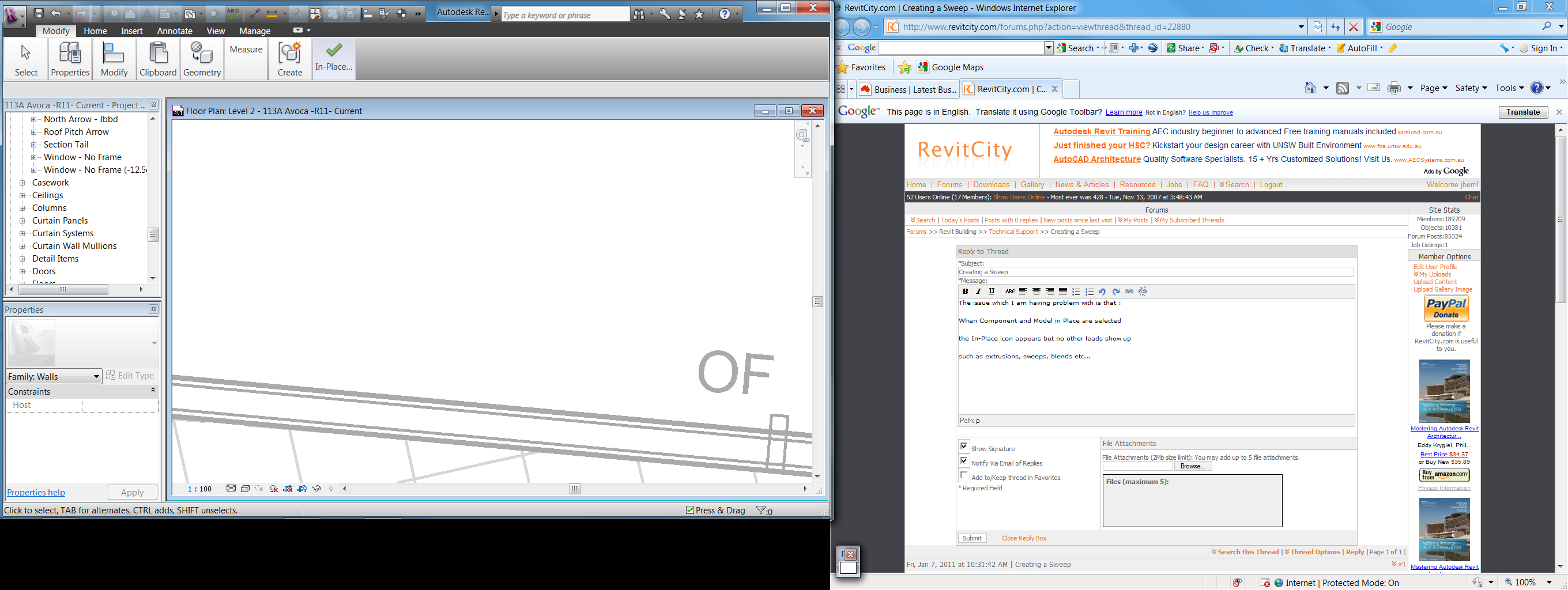Switch to the View ribbon tab
Viewport: 1568px width, 590px height.
216,31
